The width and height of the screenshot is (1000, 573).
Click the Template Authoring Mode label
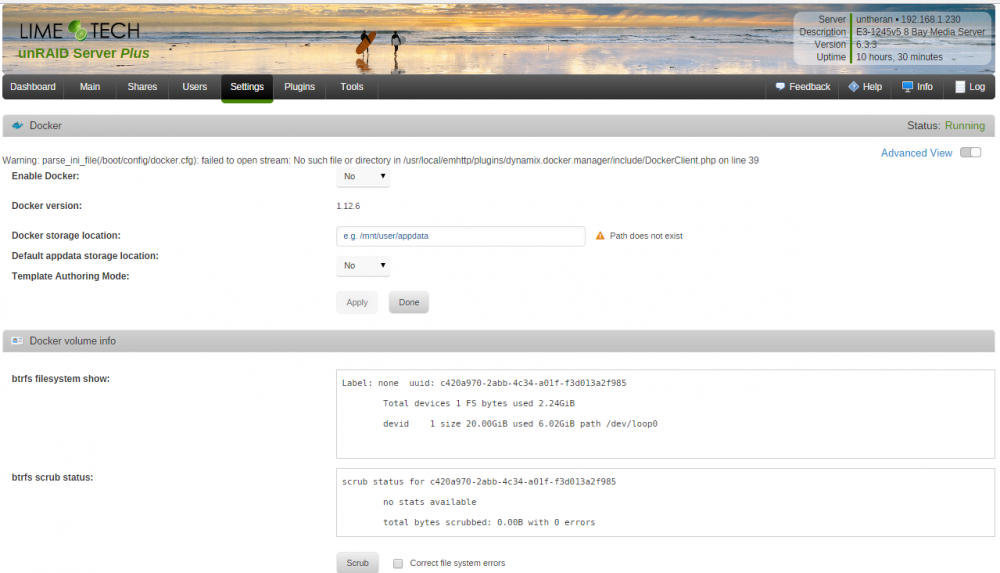click(x=70, y=276)
